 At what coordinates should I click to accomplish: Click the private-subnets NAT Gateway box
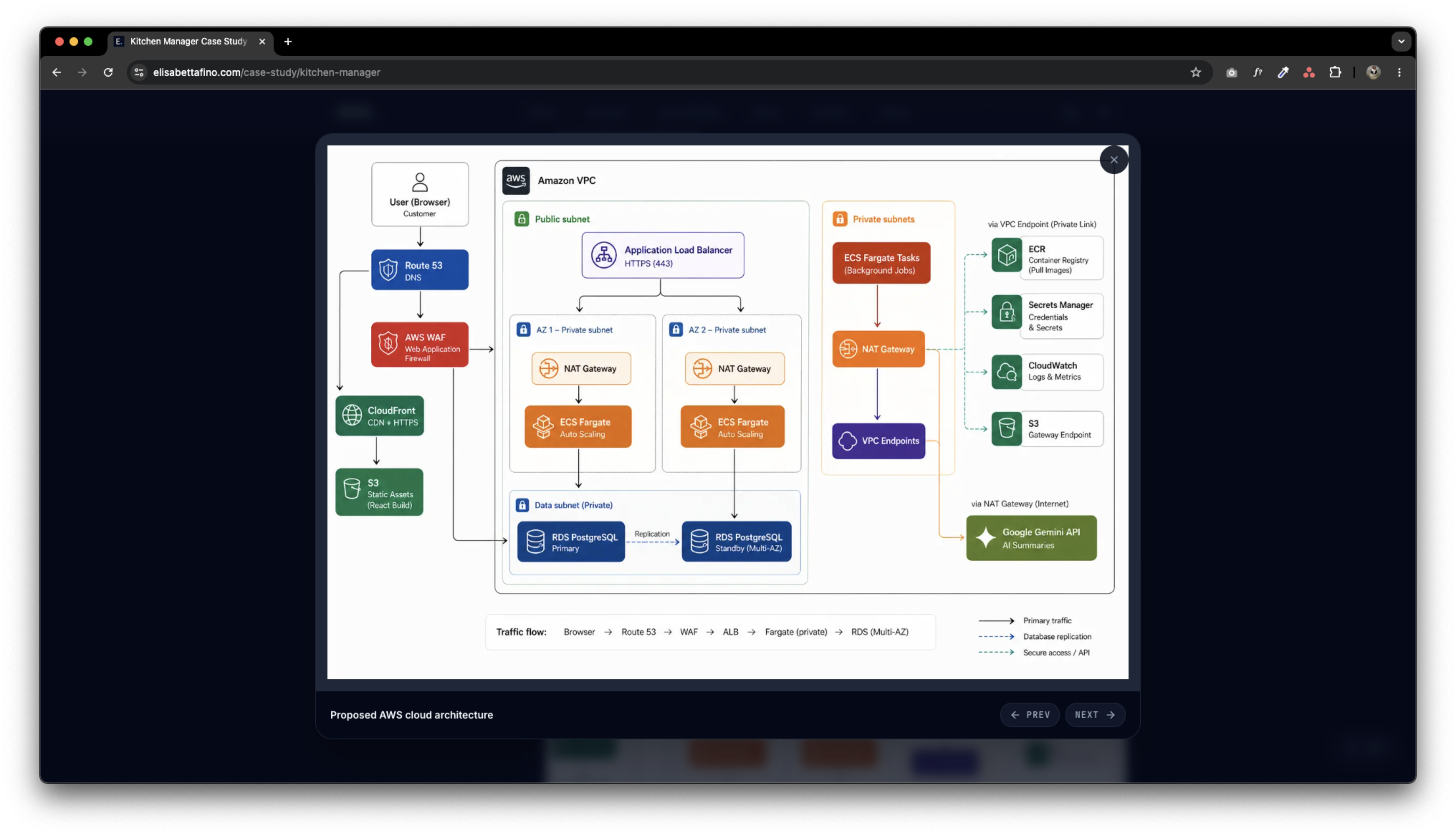tap(878, 349)
